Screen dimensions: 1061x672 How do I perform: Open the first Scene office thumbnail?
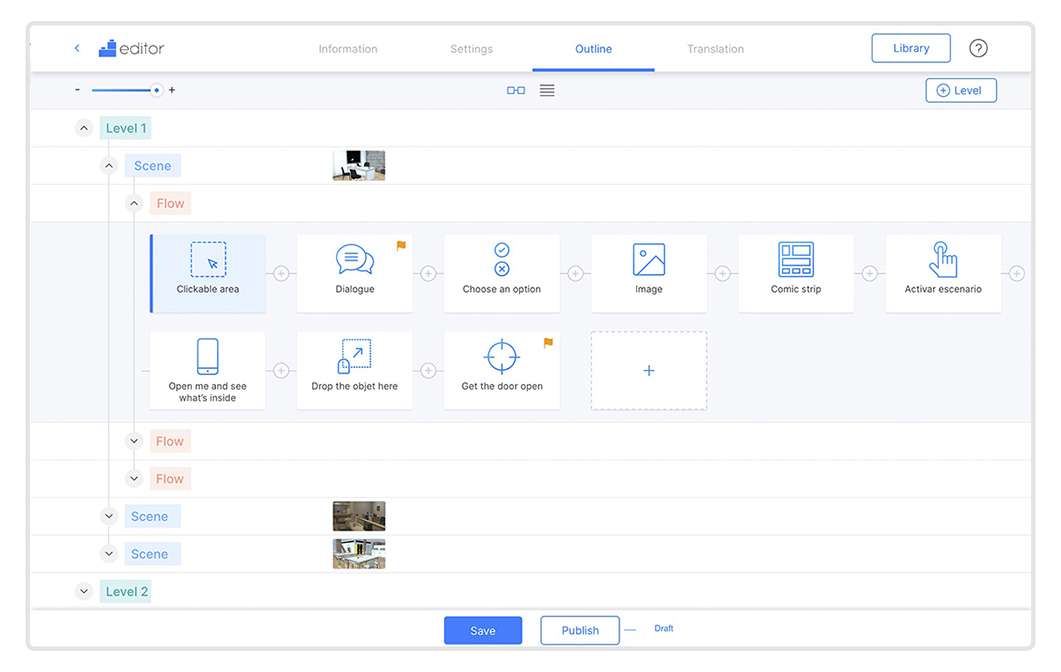[x=359, y=166]
